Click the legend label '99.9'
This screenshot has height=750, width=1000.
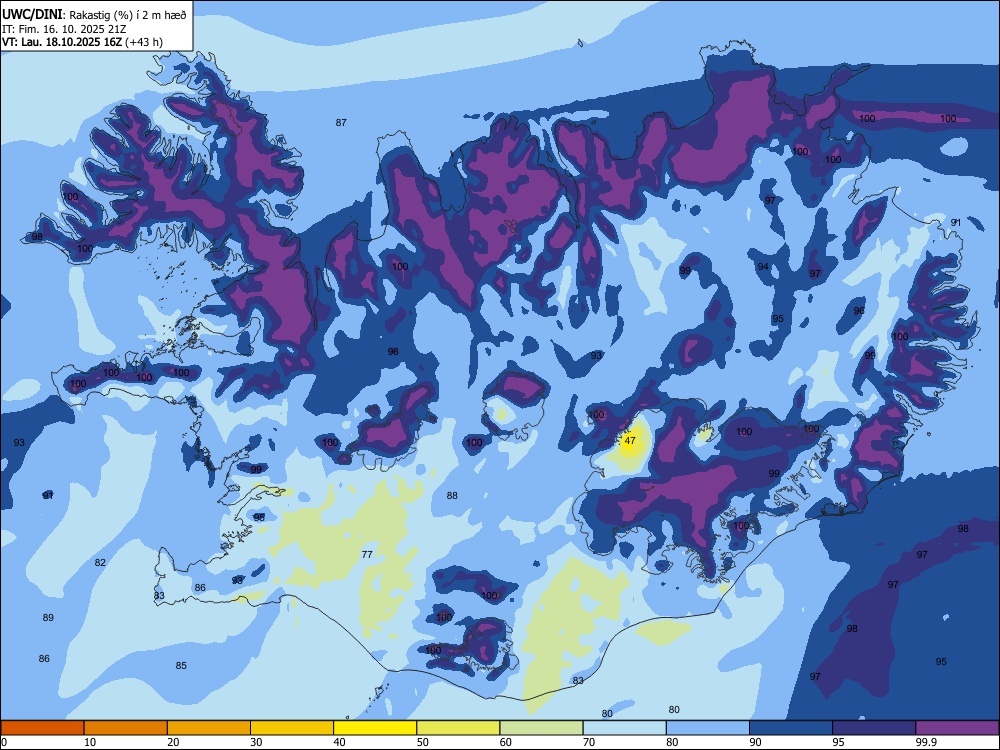tap(925, 742)
